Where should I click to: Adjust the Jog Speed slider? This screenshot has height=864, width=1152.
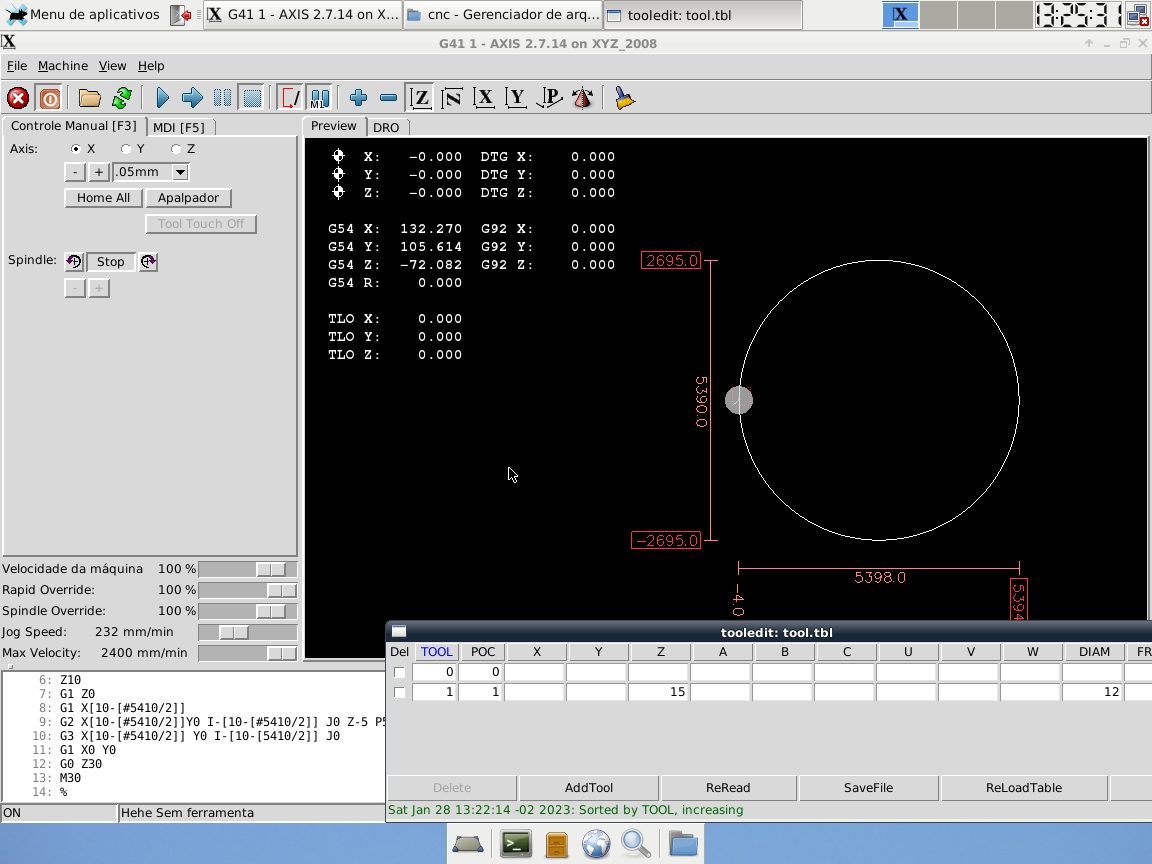click(x=233, y=632)
